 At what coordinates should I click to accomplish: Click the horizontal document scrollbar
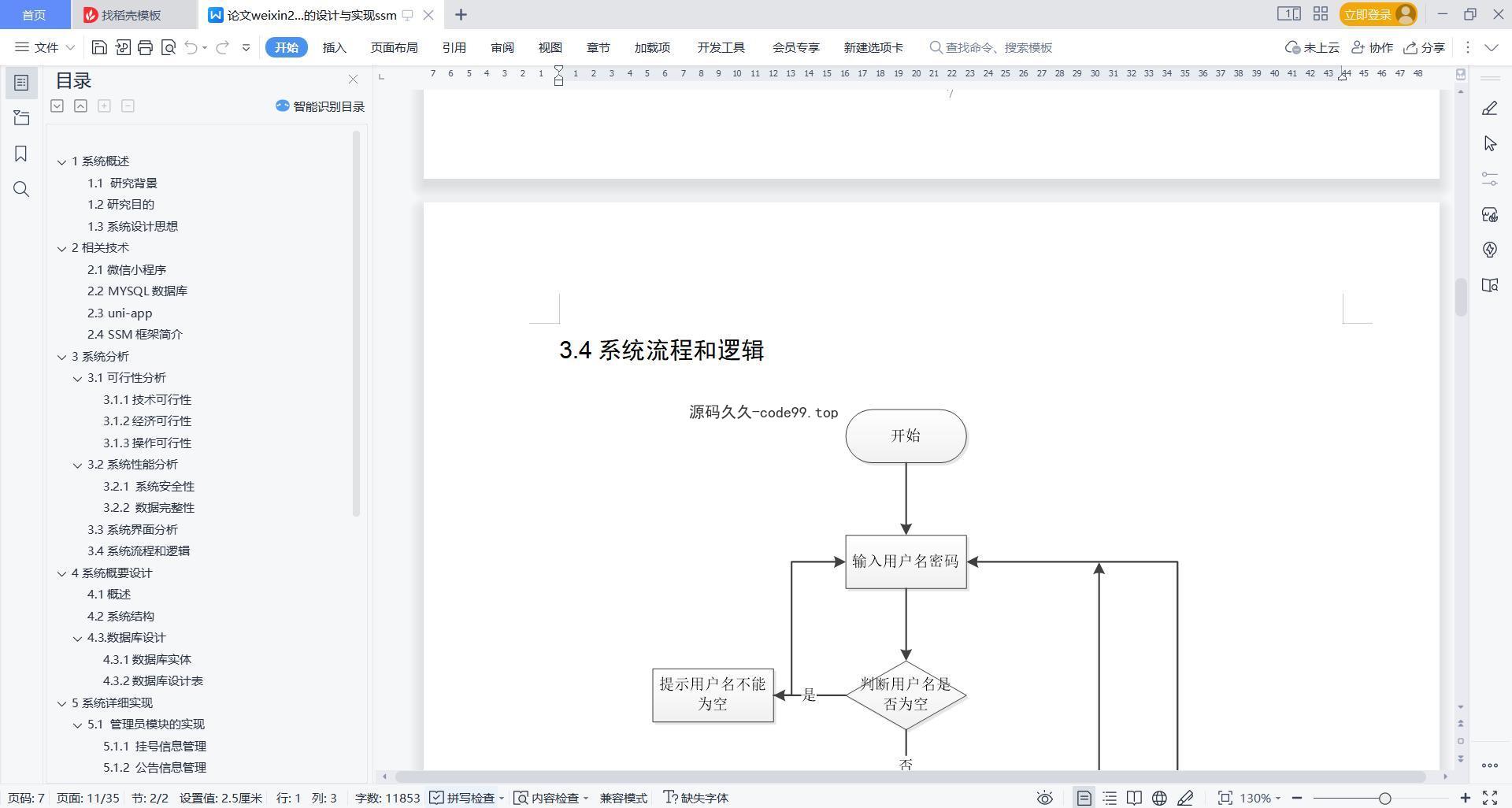910,776
